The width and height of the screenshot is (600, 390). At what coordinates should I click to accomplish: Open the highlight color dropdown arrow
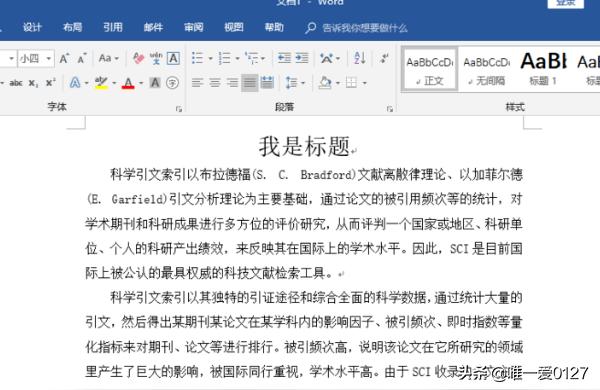(114, 83)
